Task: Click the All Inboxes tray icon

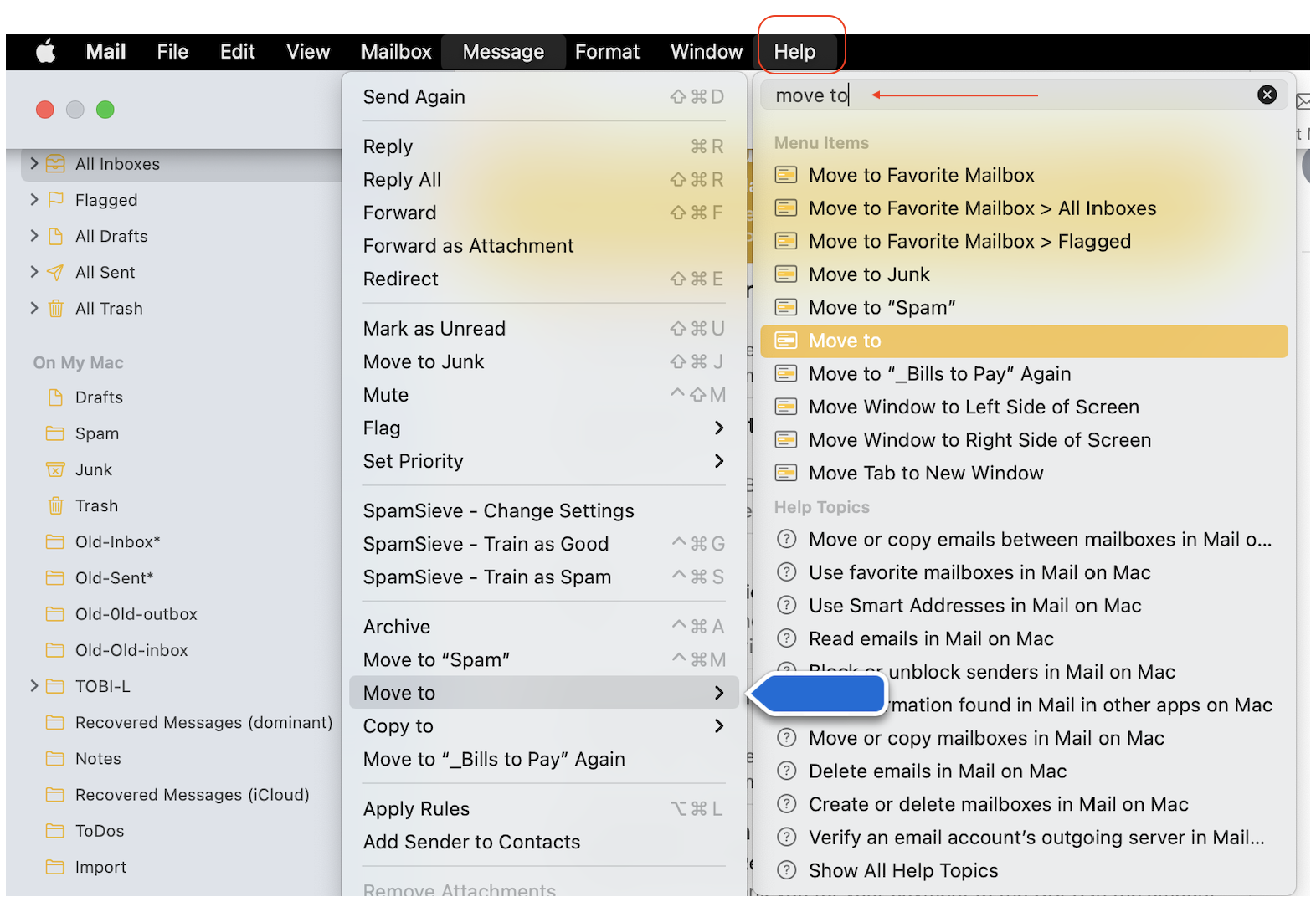Action: pos(55,163)
